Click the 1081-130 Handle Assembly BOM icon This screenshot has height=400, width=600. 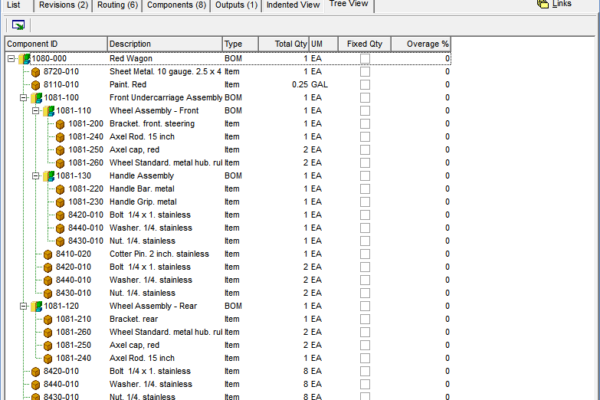(49, 176)
